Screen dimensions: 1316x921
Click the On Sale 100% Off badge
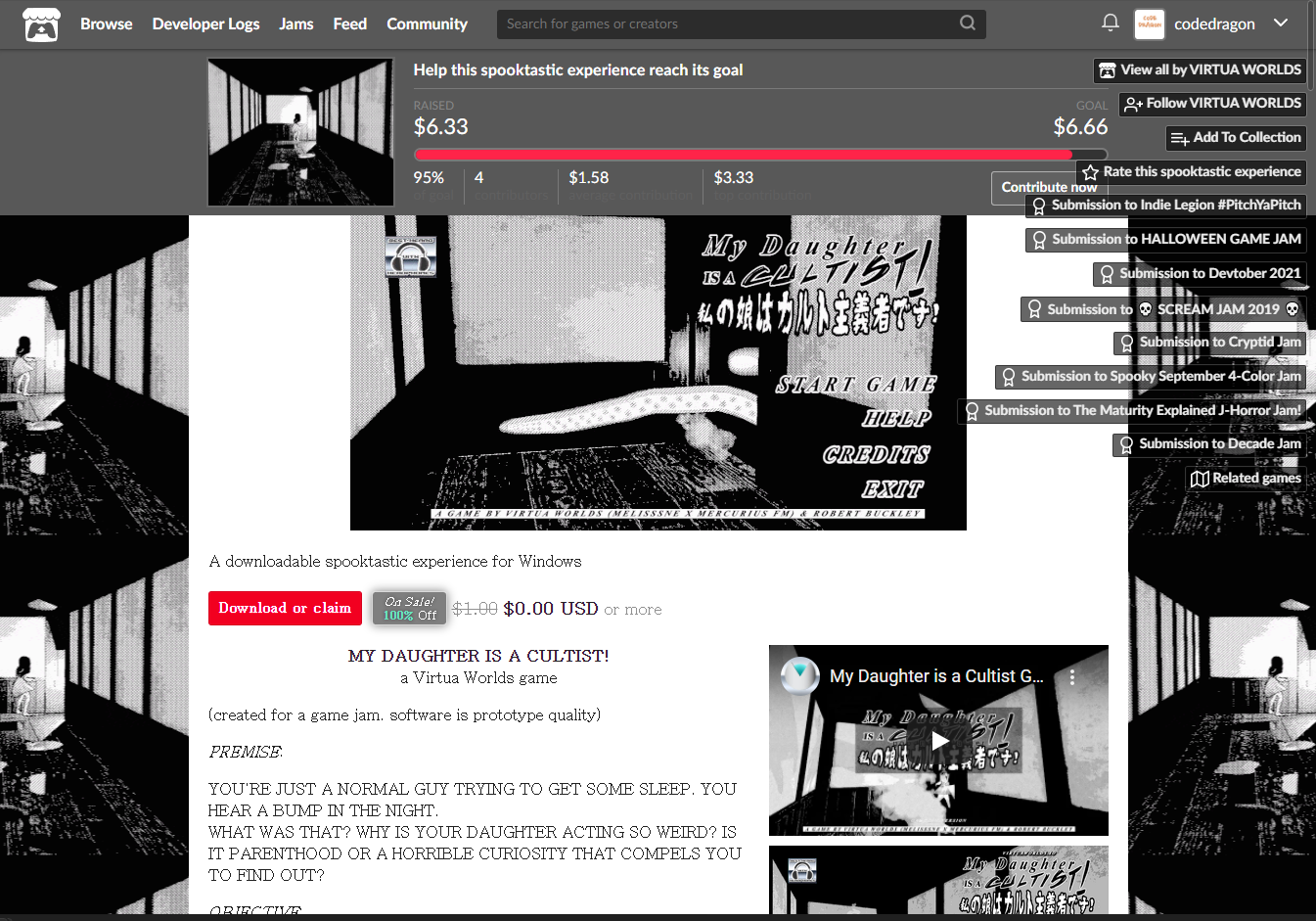410,609
